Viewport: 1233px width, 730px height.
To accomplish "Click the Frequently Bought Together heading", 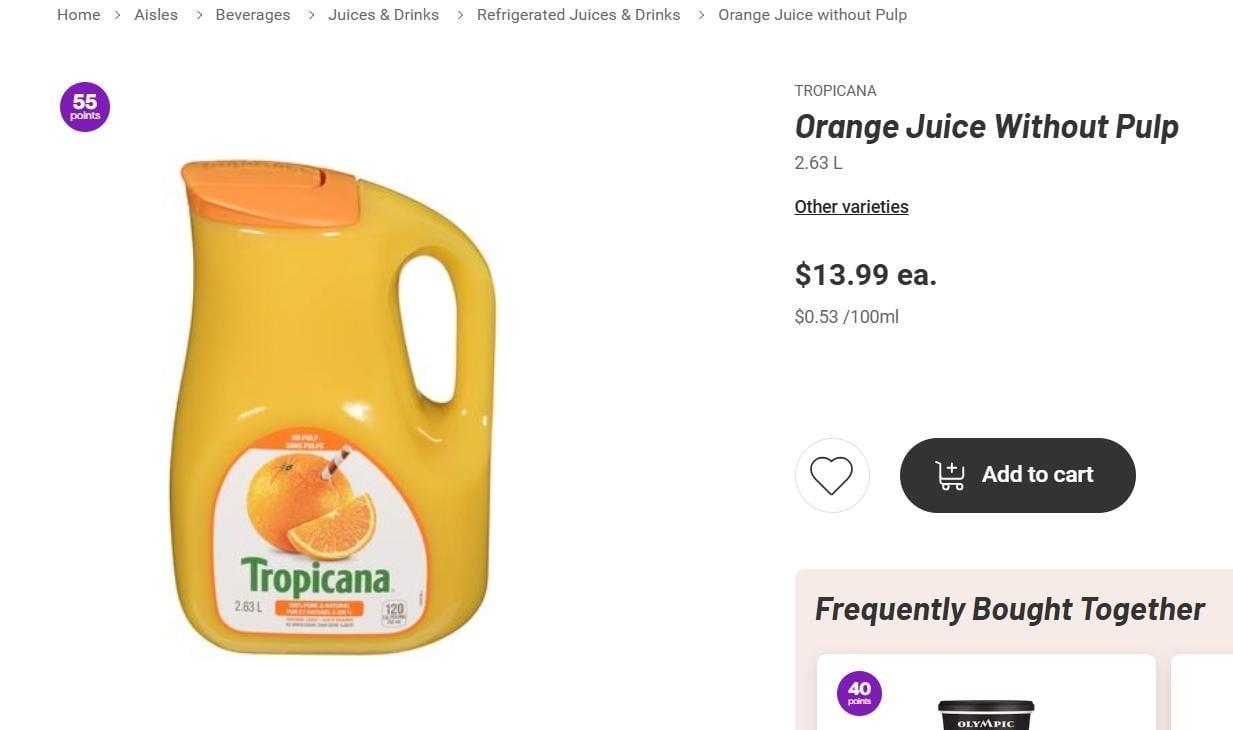I will [1009, 609].
